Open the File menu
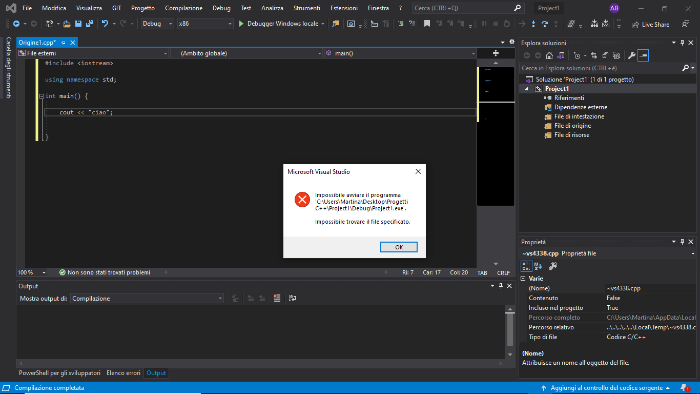The image size is (700, 394). pyautogui.click(x=27, y=8)
